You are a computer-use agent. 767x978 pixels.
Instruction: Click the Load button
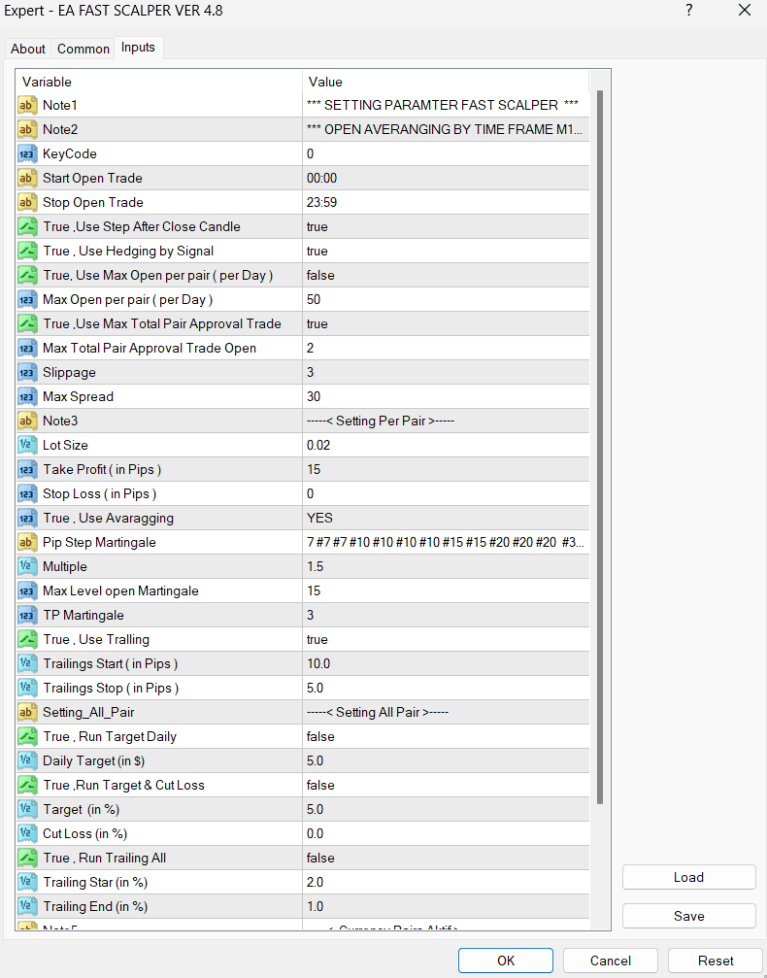click(688, 877)
